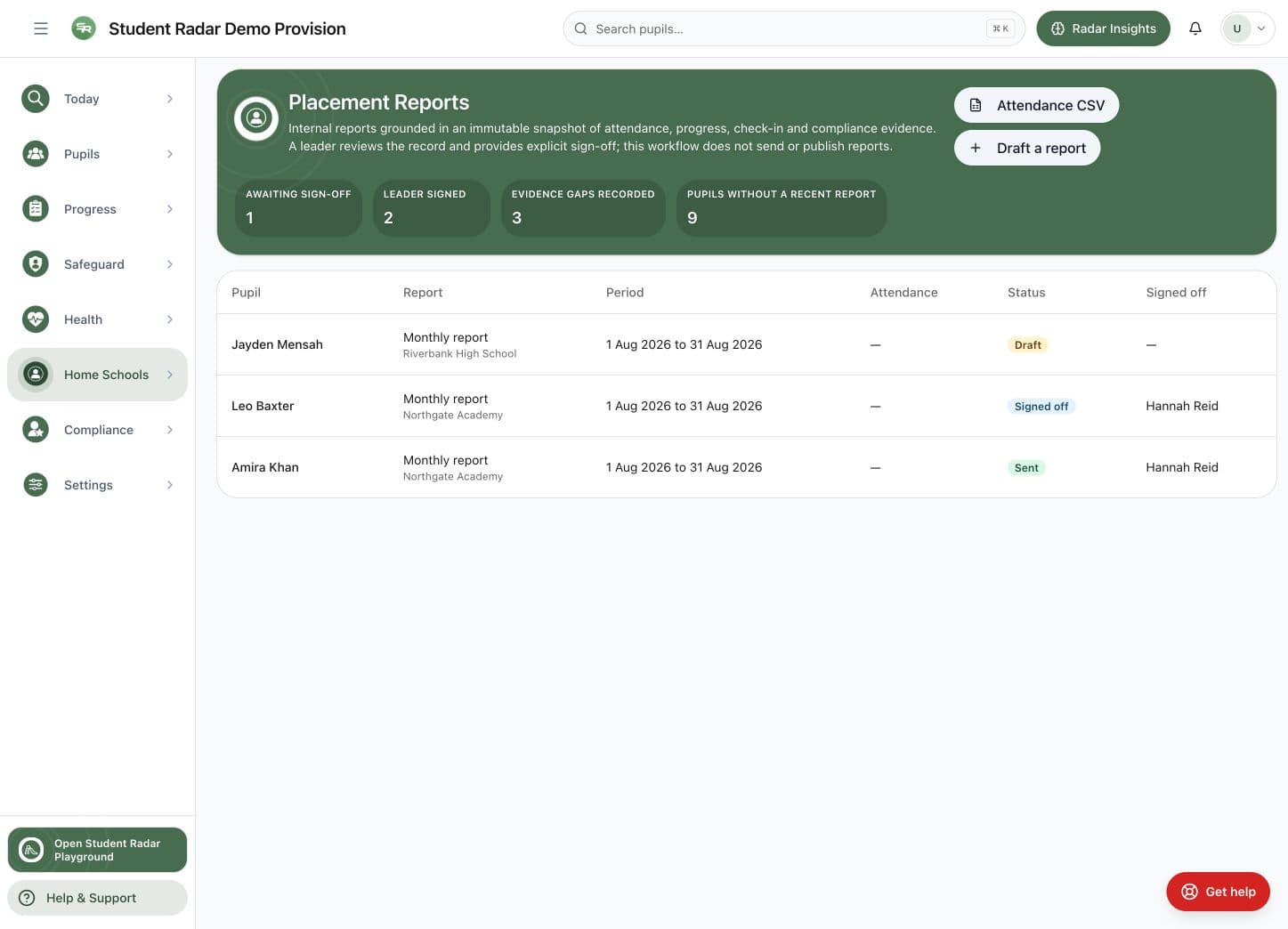Click the Compliance star-person icon
This screenshot has height=929, width=1288.
point(36,430)
